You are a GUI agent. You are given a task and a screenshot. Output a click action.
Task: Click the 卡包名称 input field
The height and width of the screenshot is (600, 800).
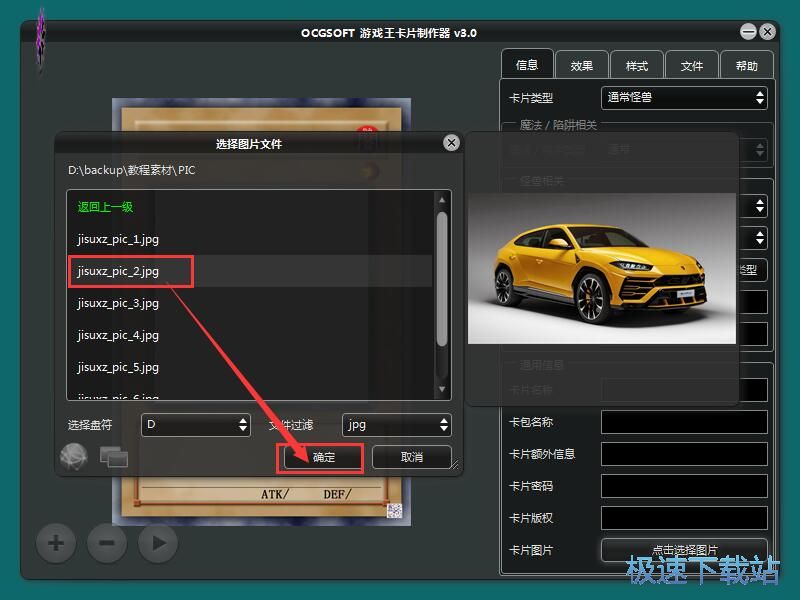coord(684,422)
